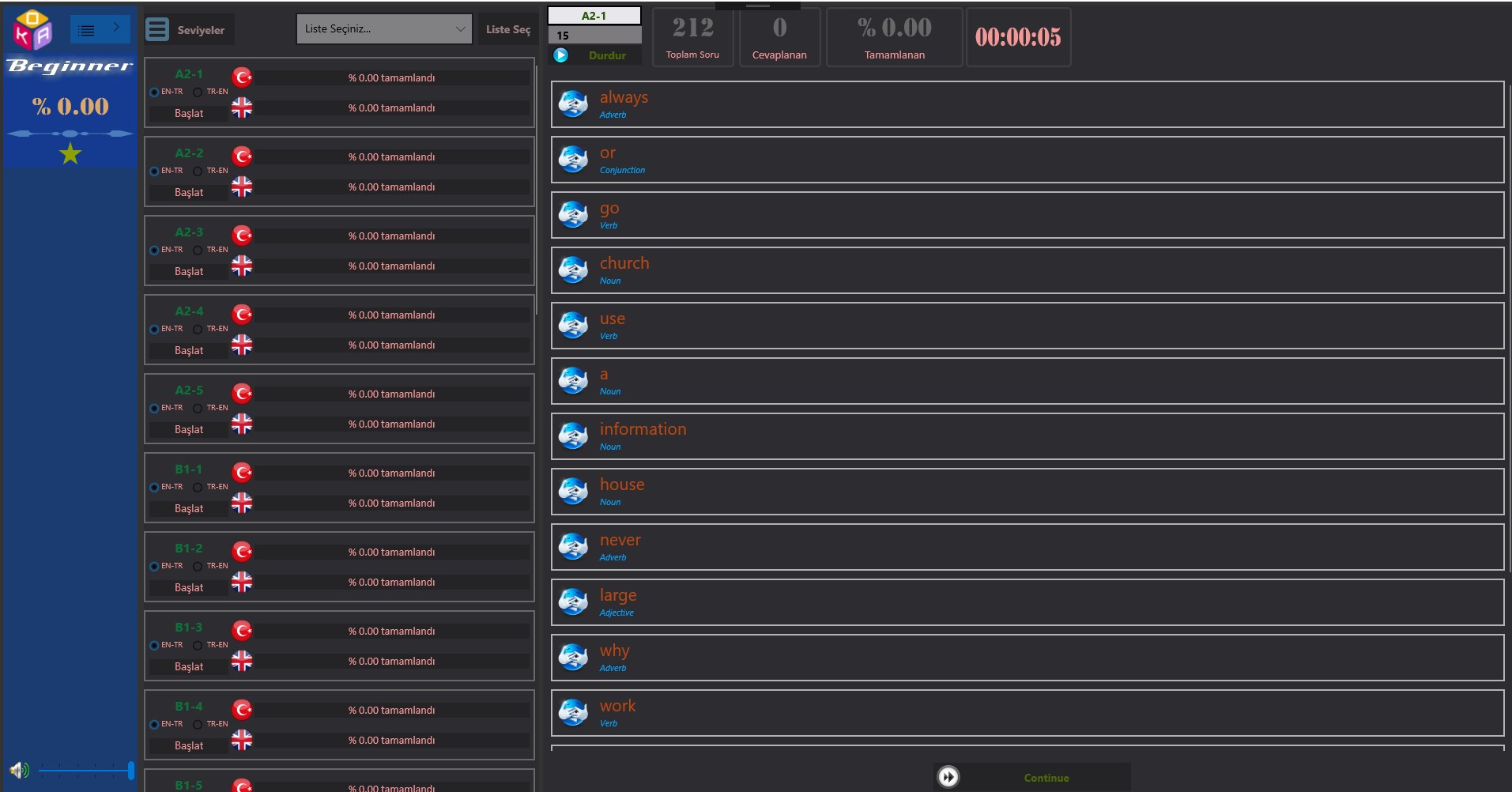Click the yellow star under Beginner progress
1512x792 pixels.
(x=70, y=153)
